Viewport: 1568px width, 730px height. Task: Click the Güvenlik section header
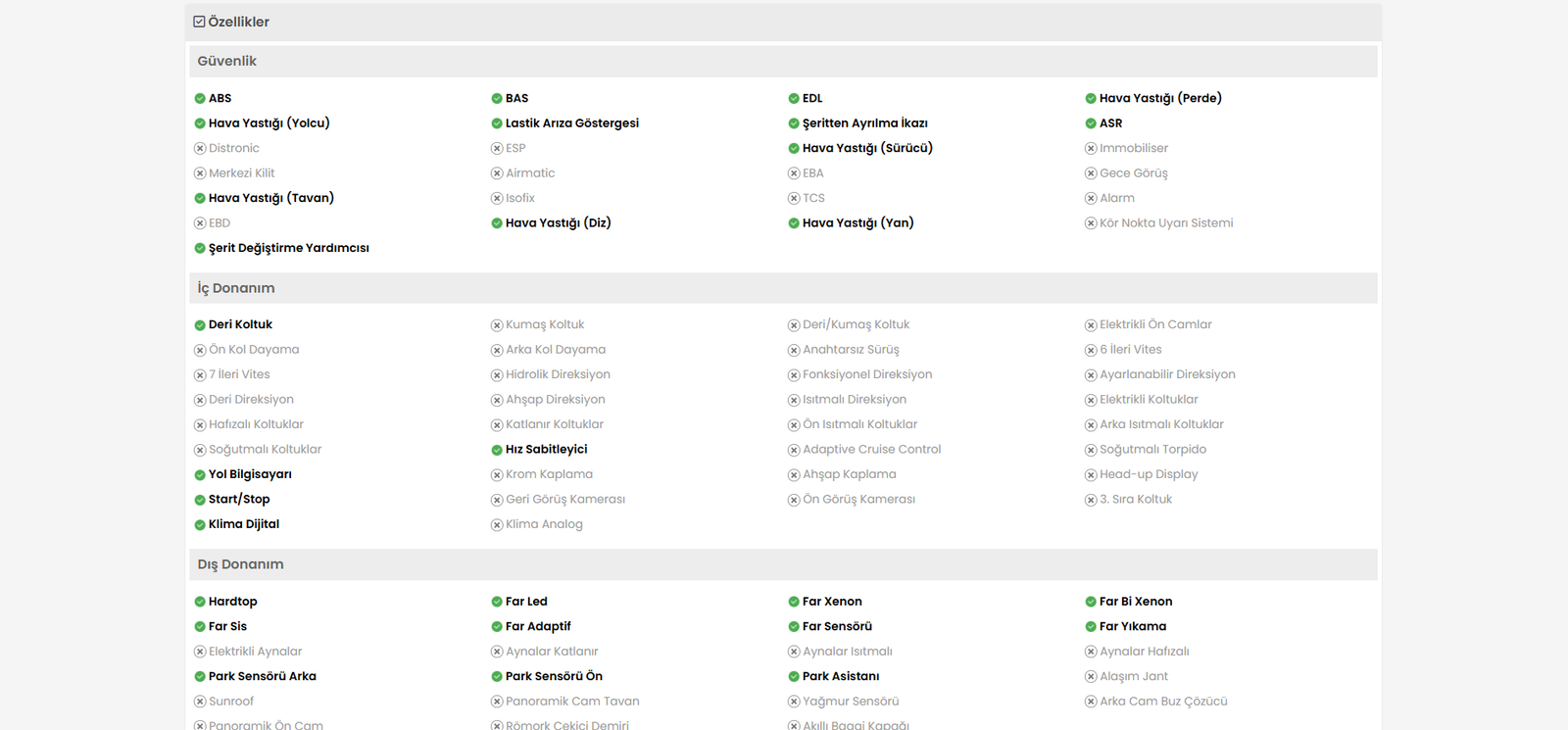[227, 61]
